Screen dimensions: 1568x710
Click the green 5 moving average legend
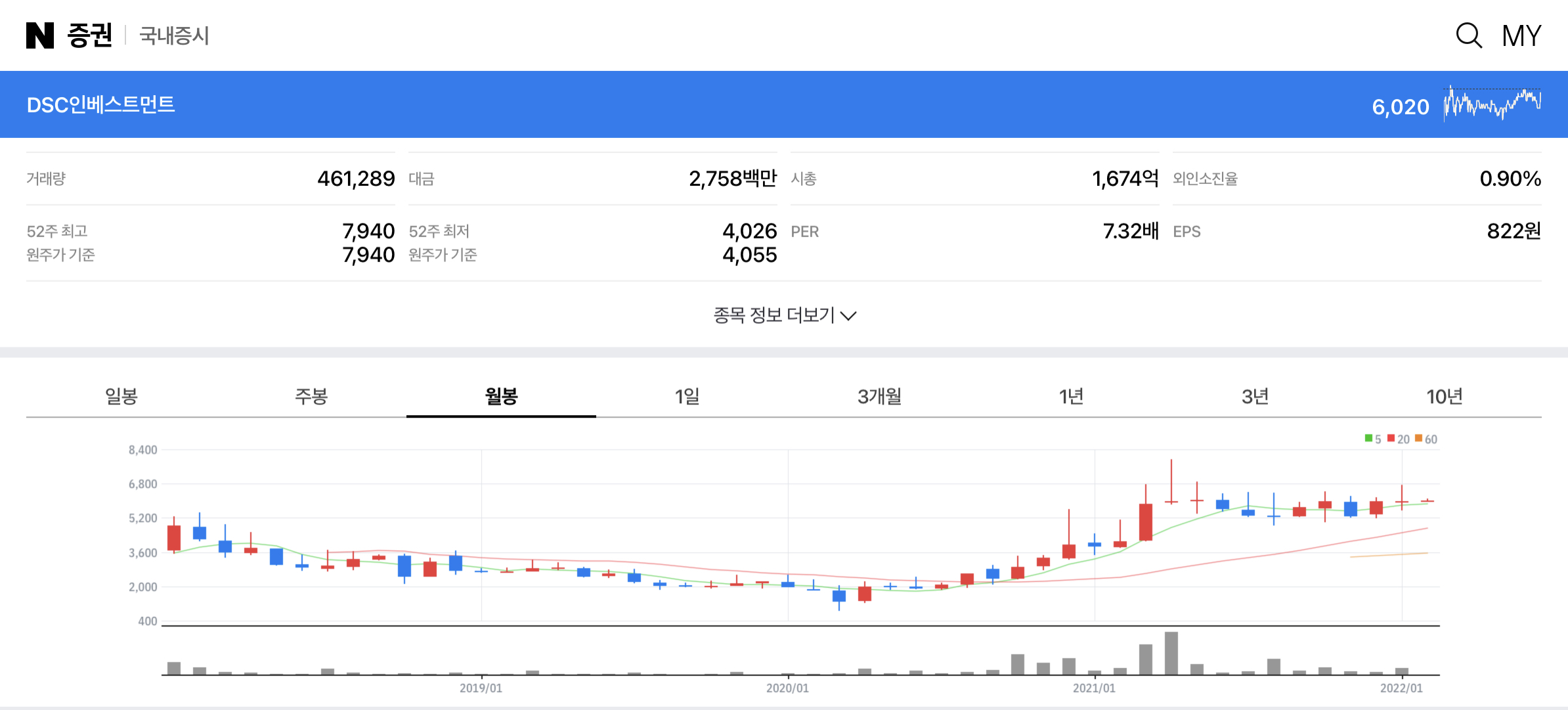pyautogui.click(x=1373, y=439)
